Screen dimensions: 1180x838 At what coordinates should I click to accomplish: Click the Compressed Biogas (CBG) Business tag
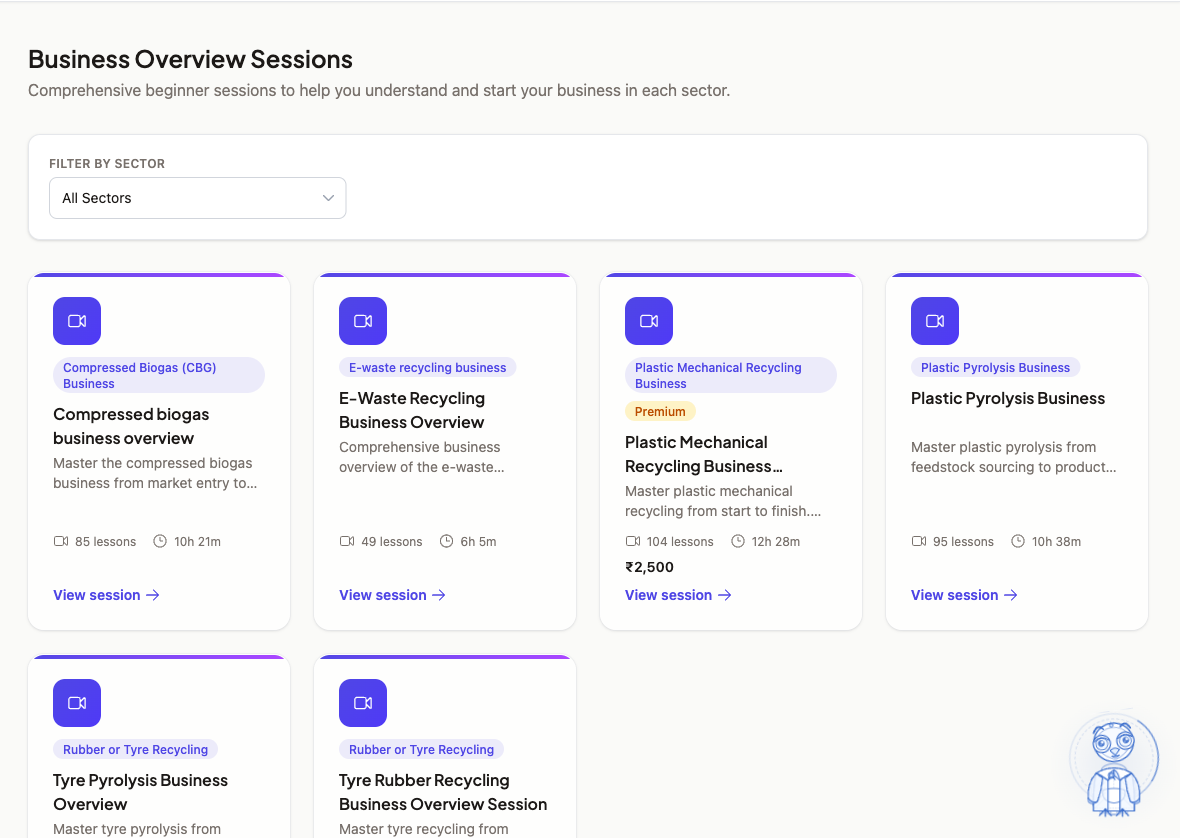click(159, 375)
